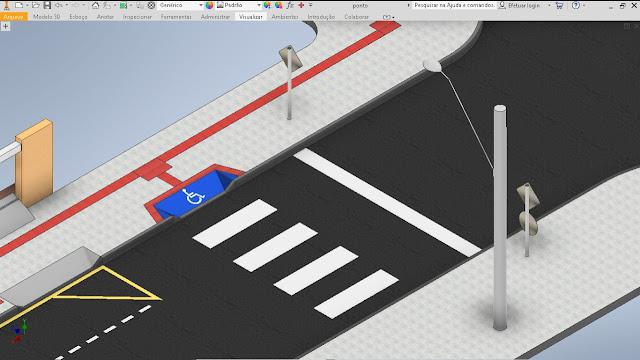This screenshot has height=360, width=640.
Task: Switch to the Introdução tab
Action: pyautogui.click(x=321, y=17)
